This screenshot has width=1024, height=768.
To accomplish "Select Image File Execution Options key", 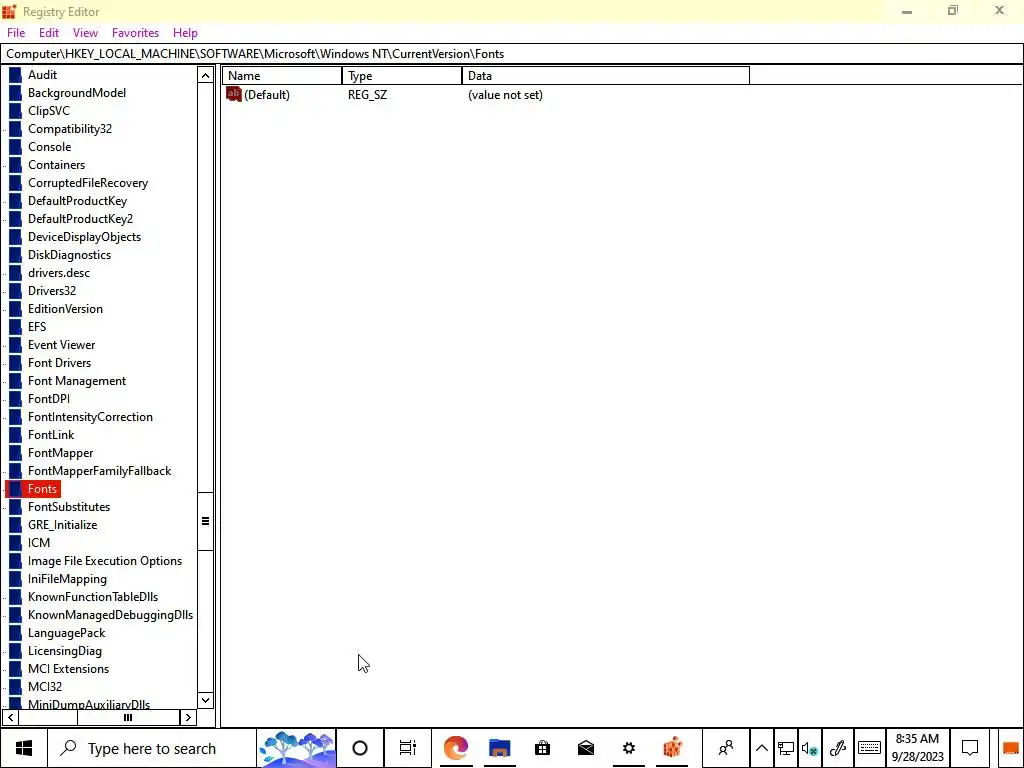I will [x=104, y=560].
